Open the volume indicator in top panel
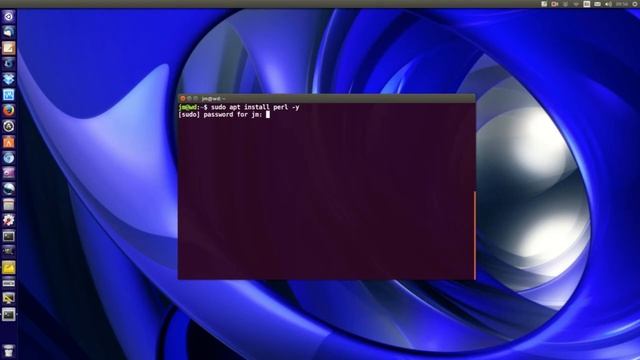Viewport: 640px width, 360px height. pos(608,4)
